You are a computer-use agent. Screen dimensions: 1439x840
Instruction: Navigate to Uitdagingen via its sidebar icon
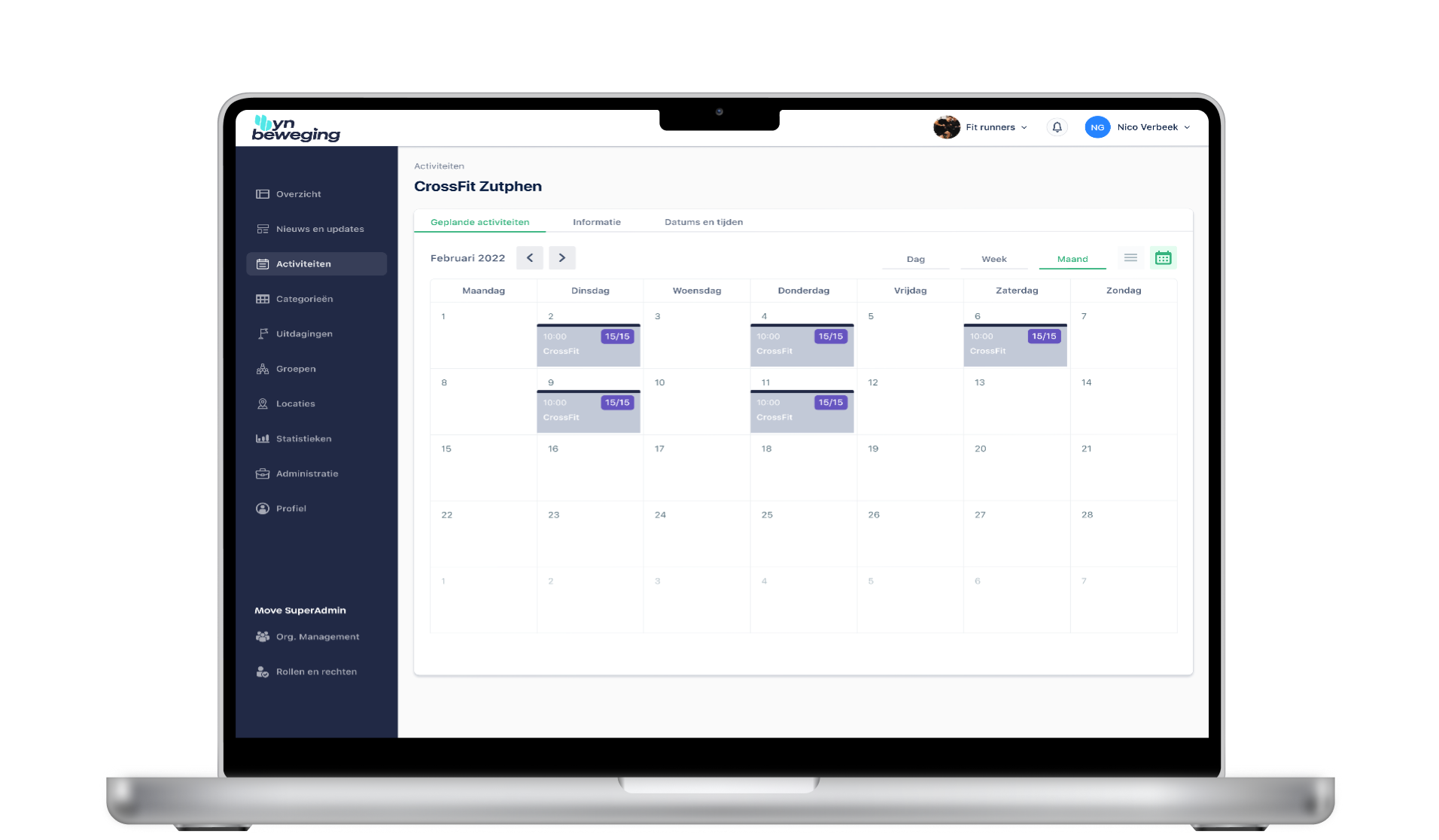click(304, 333)
